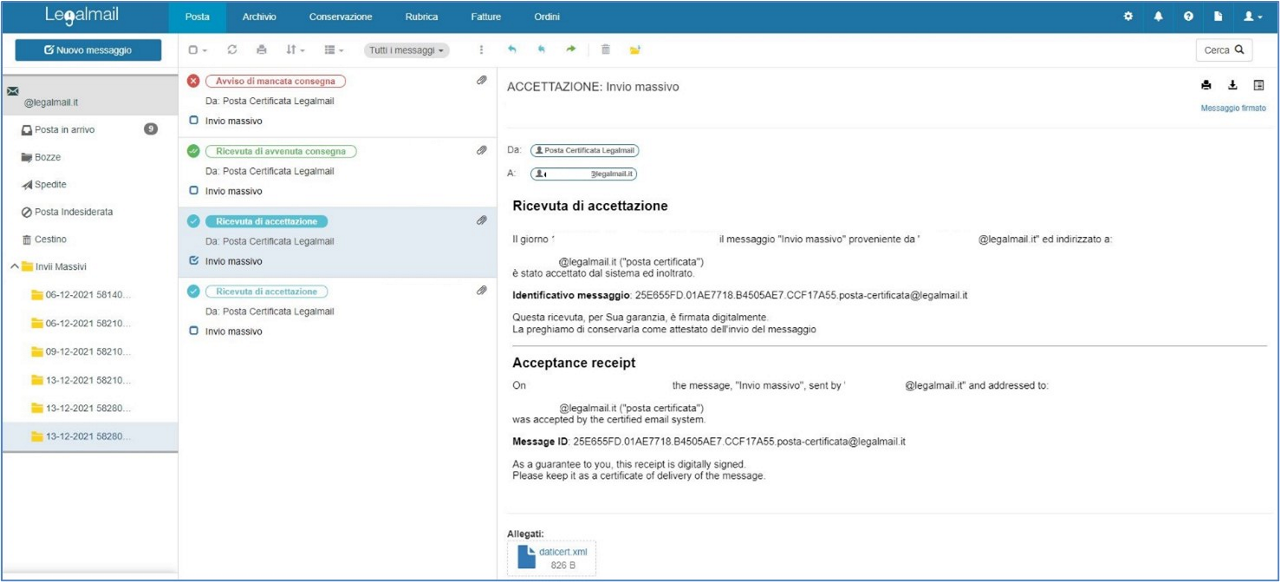Download the message using download icon
The width and height of the screenshot is (1280, 582).
(x=1233, y=86)
